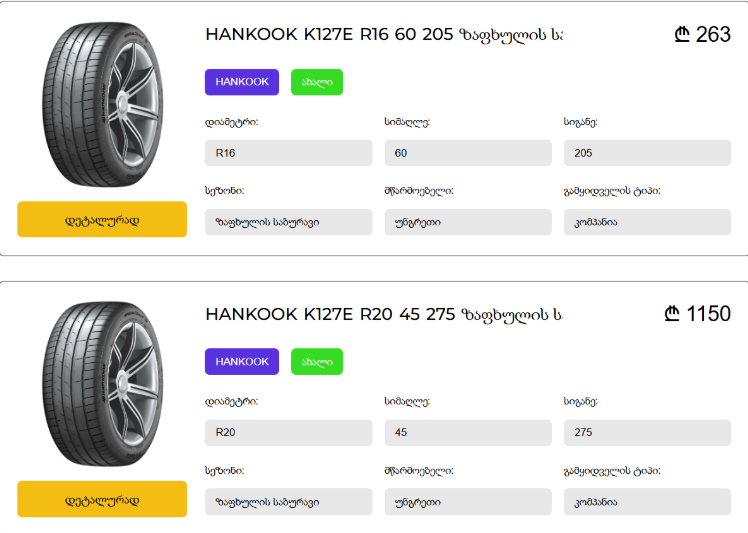Click the width value 205 field
Screen dimensions: 748x533
[x=647, y=153]
